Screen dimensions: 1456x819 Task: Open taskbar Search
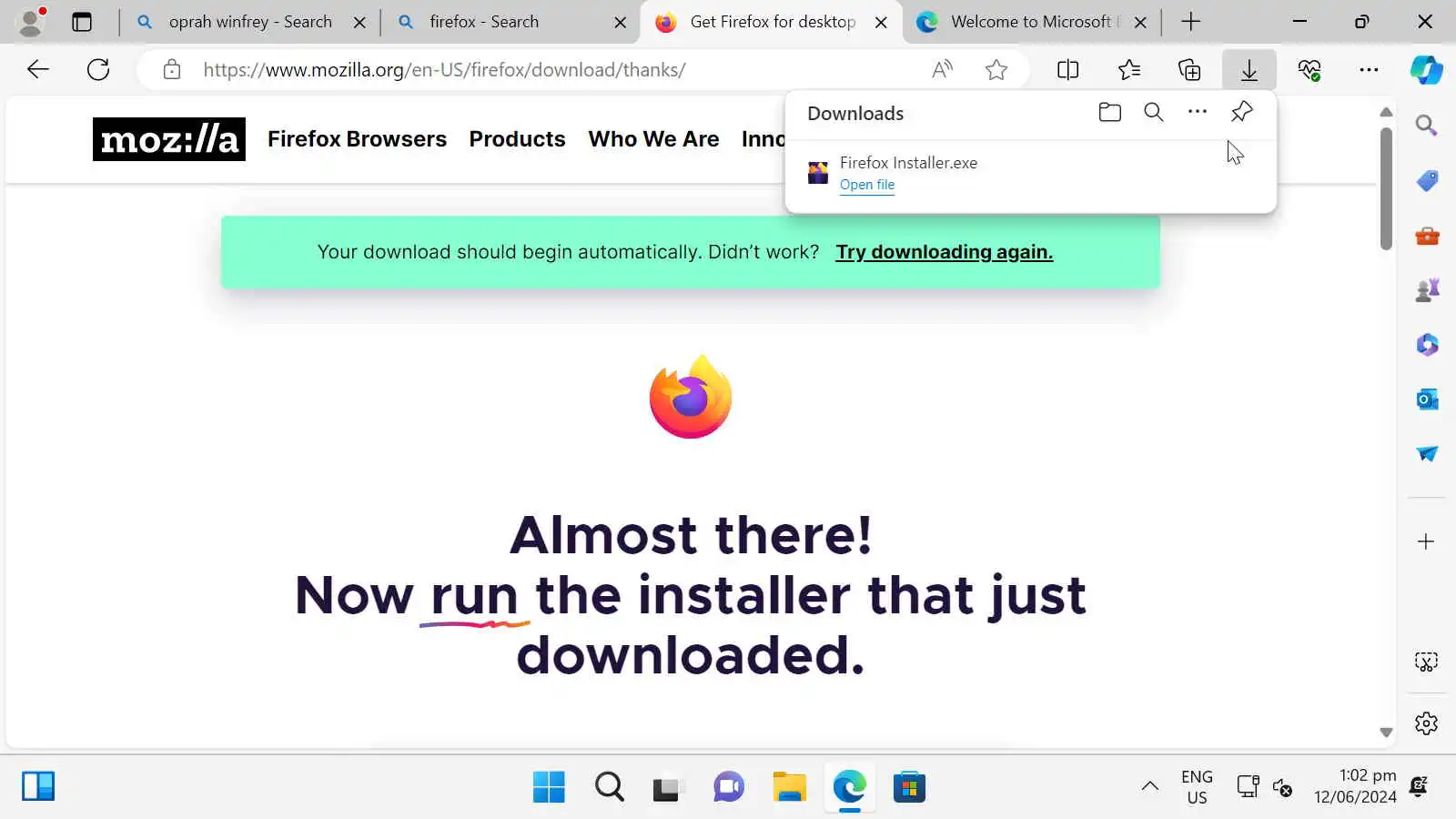(609, 787)
